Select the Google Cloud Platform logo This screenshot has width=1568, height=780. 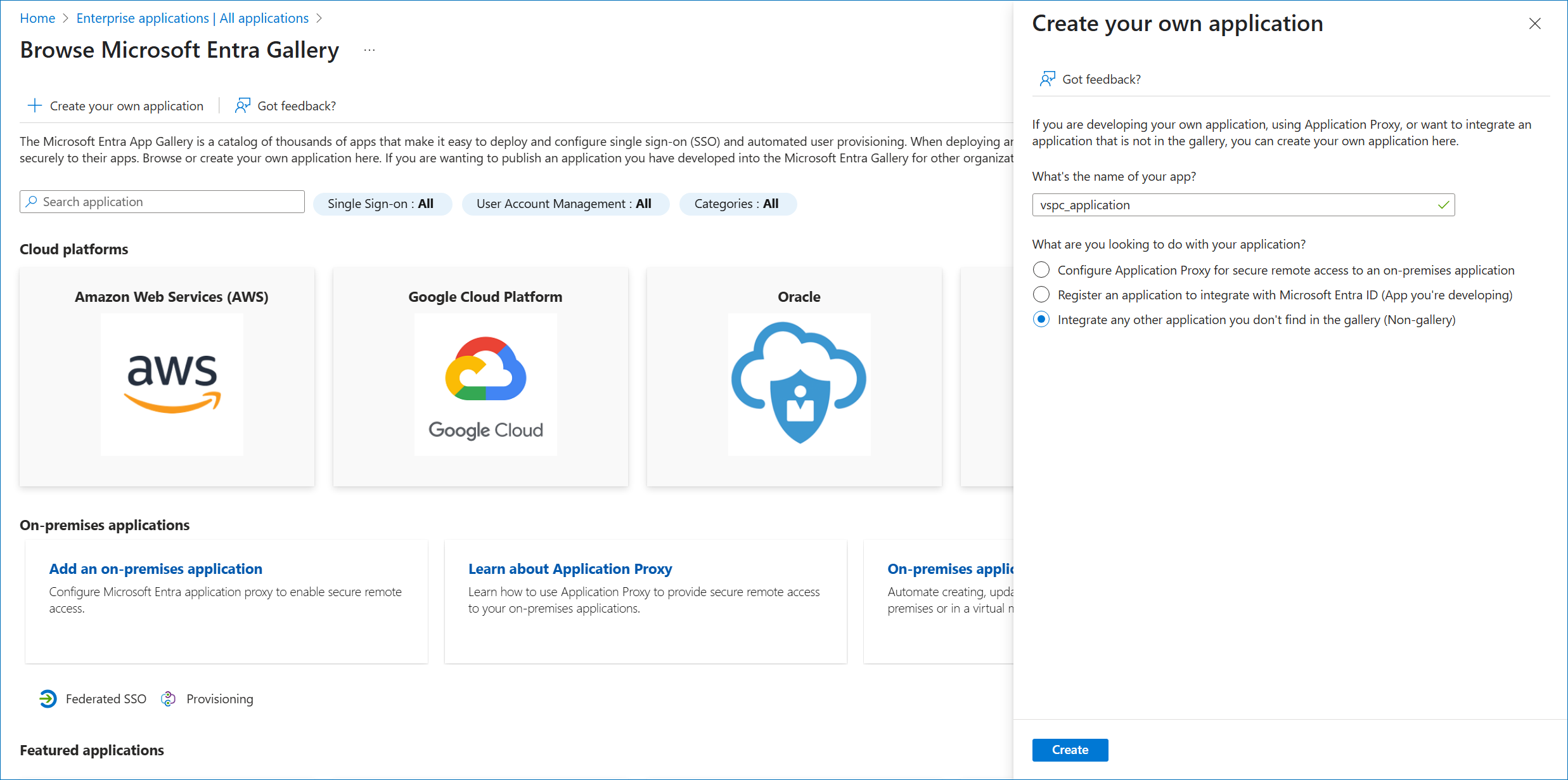485,384
